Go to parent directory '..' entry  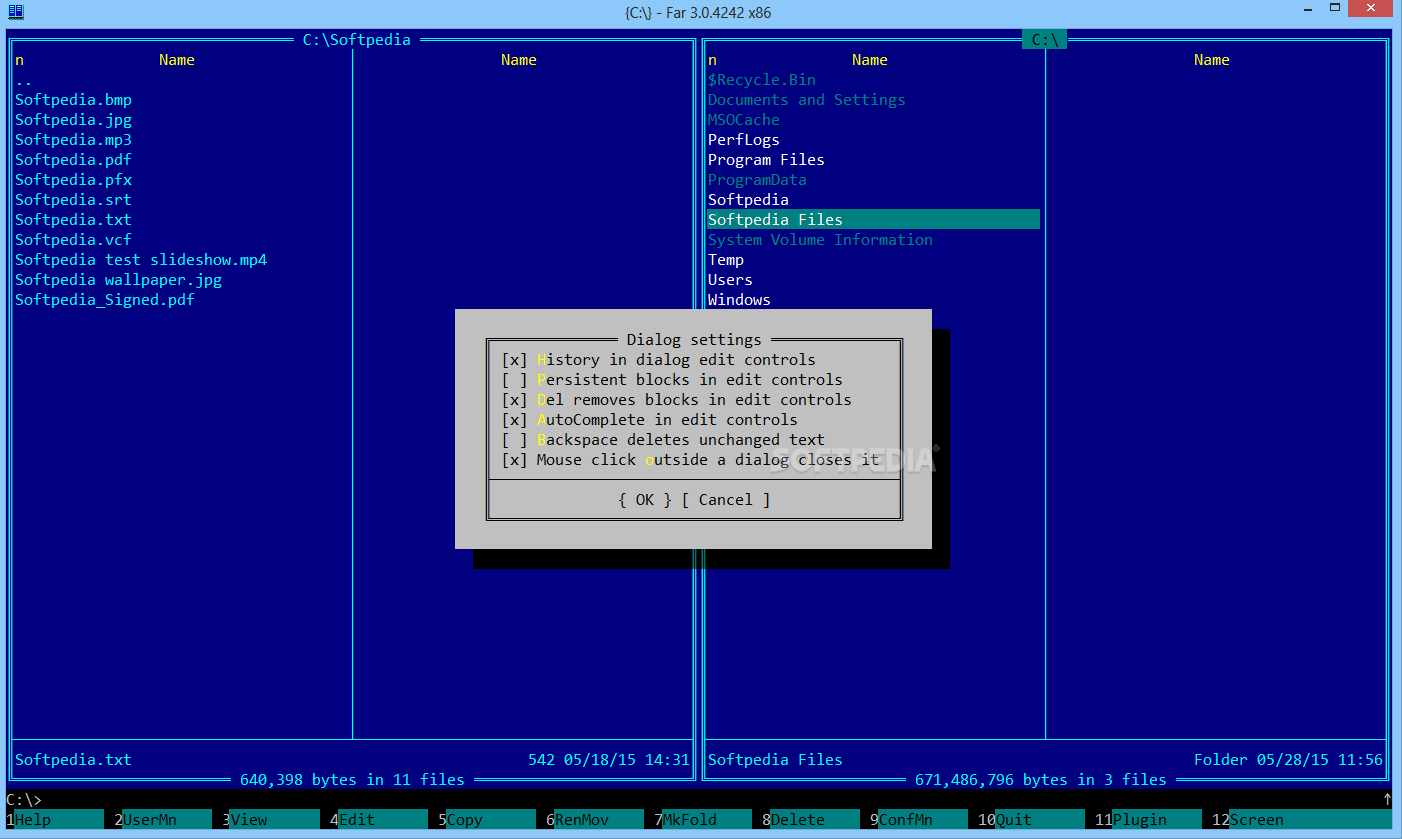(x=24, y=80)
